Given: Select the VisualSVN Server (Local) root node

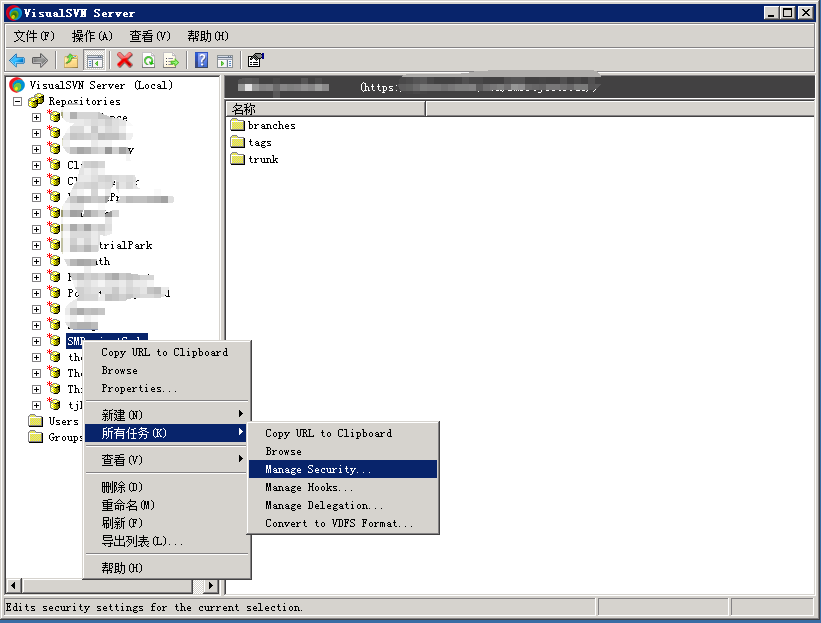Looking at the screenshot, I should (x=101, y=85).
